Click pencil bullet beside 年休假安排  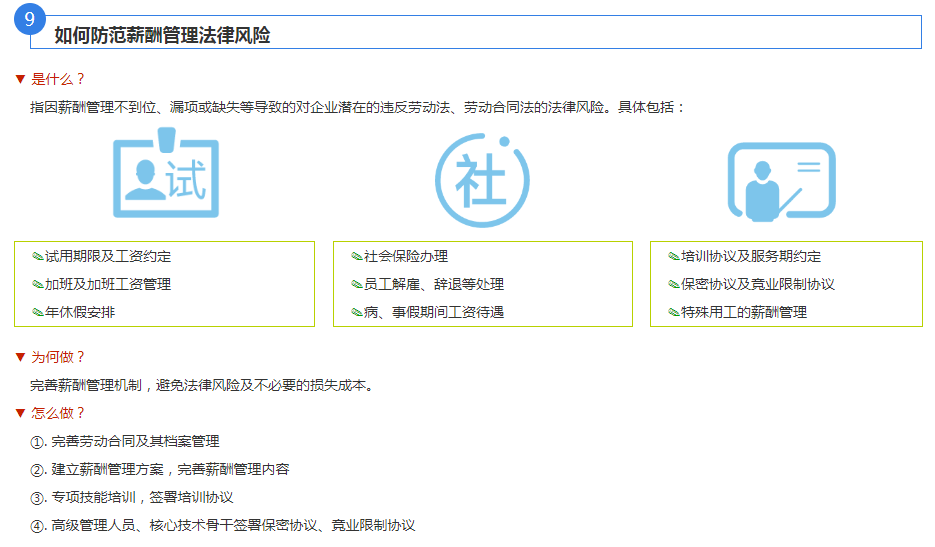pyautogui.click(x=38, y=313)
